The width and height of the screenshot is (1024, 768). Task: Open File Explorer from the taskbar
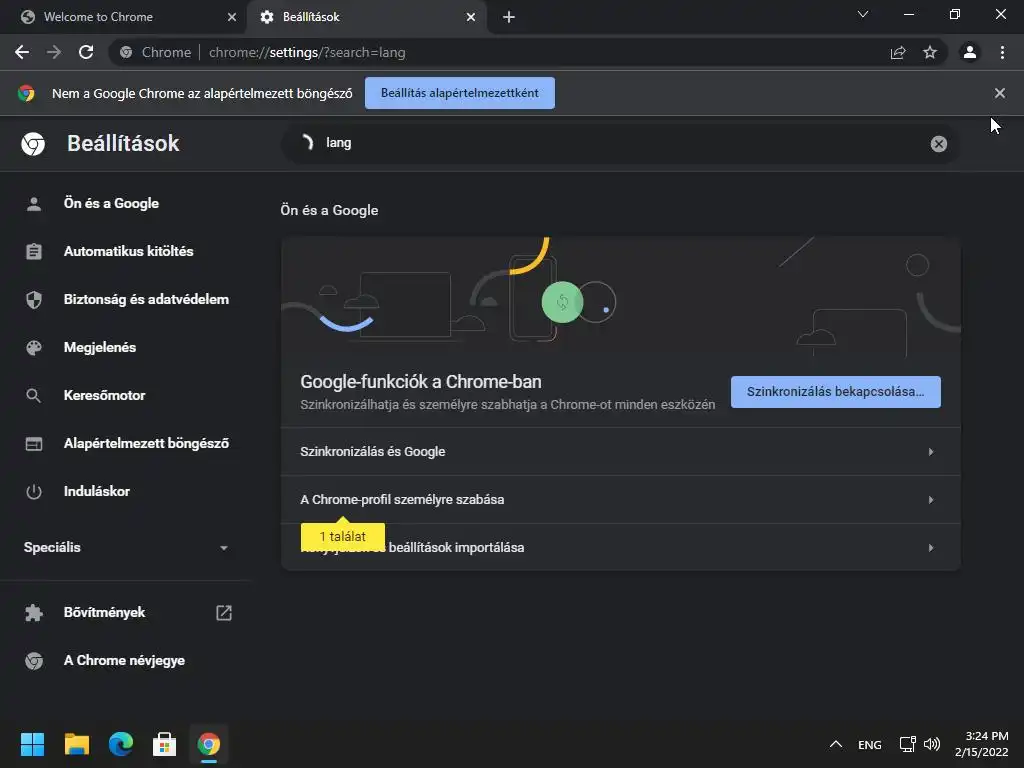coord(76,744)
